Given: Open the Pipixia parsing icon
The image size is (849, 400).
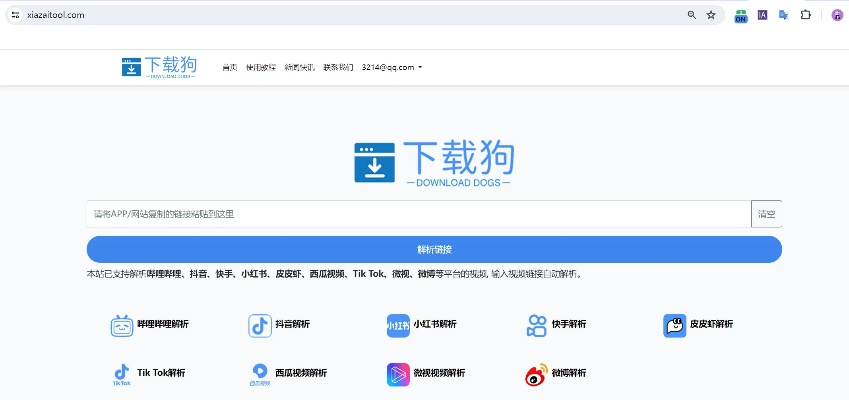Looking at the screenshot, I should coord(674,325).
